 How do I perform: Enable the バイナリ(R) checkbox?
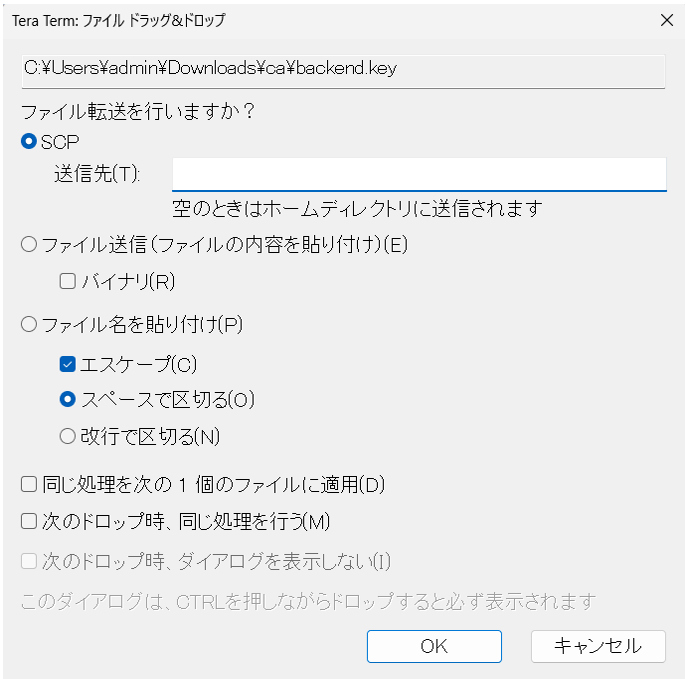point(68,282)
